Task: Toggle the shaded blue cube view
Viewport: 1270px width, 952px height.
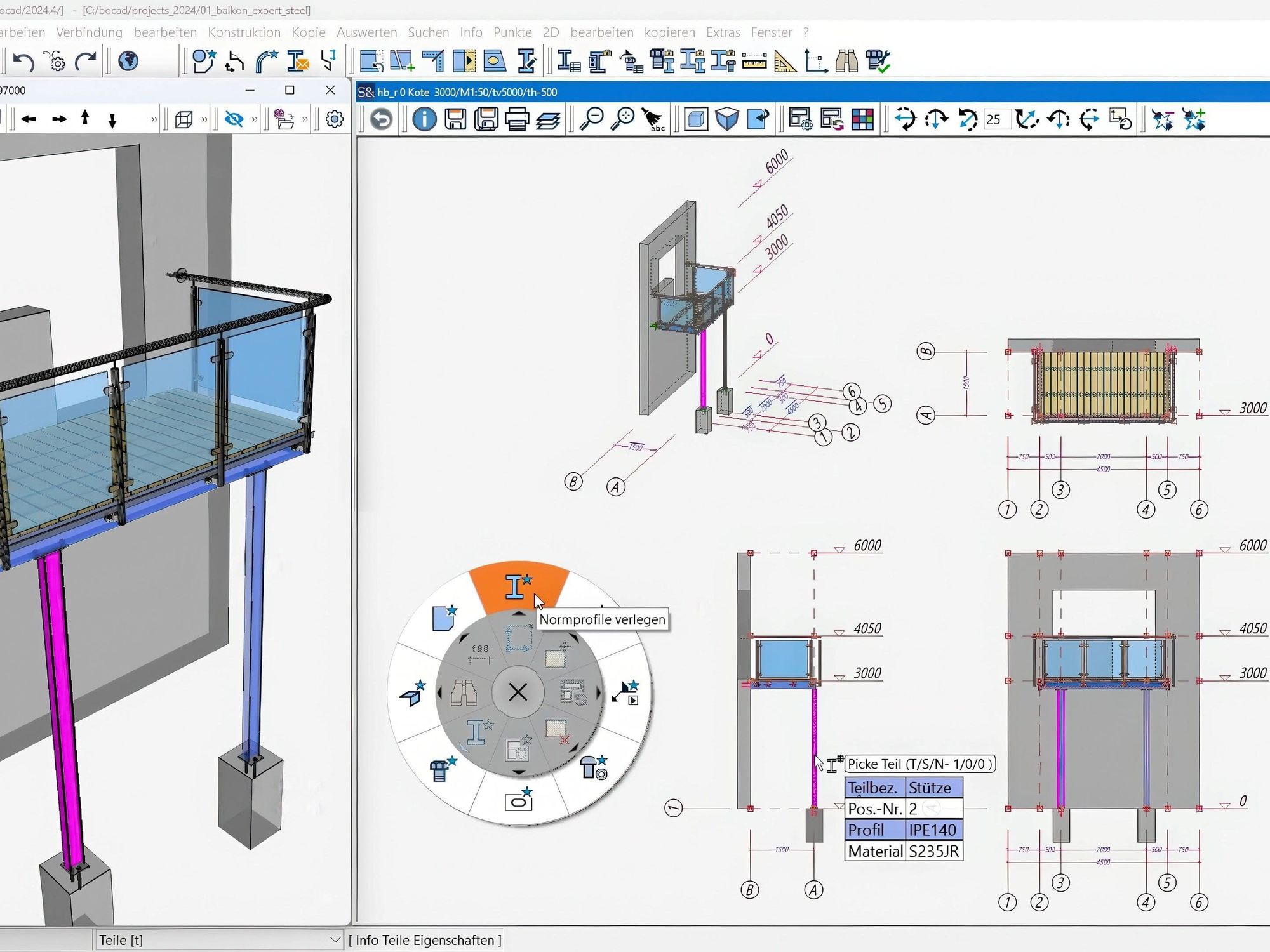Action: coord(727,119)
